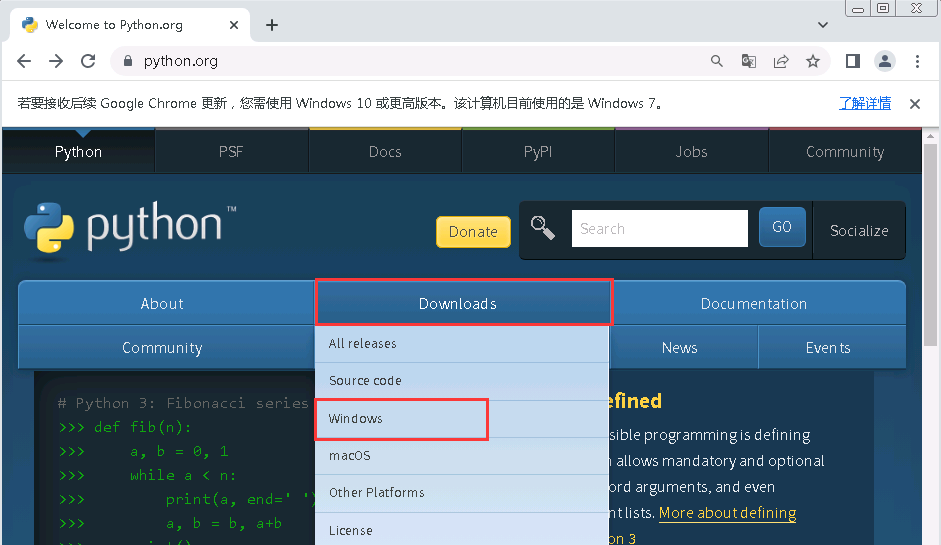941x545 pixels.
Task: Expand the Socialize menu
Action: tap(859, 230)
